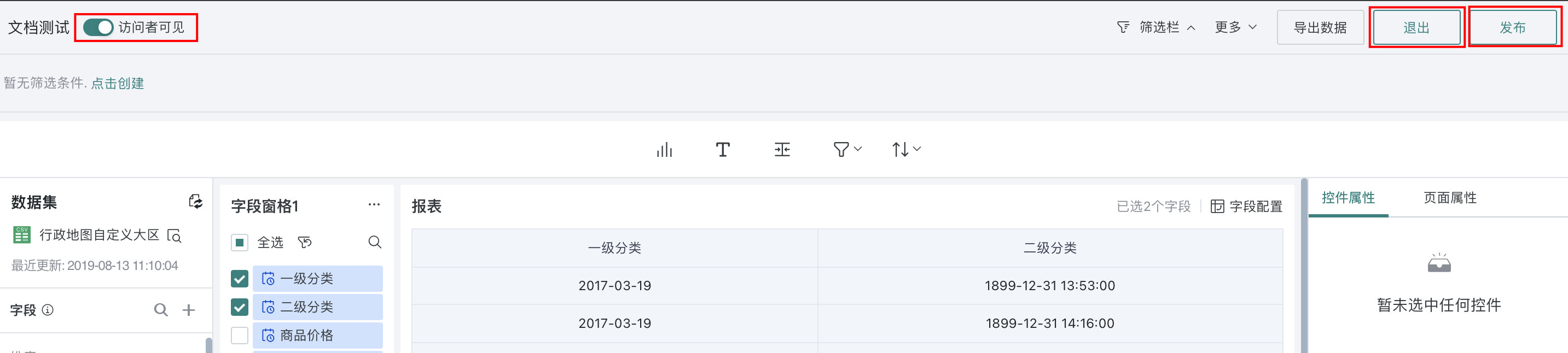
Task: Check the 商品价格 field checkbox
Action: (x=240, y=336)
